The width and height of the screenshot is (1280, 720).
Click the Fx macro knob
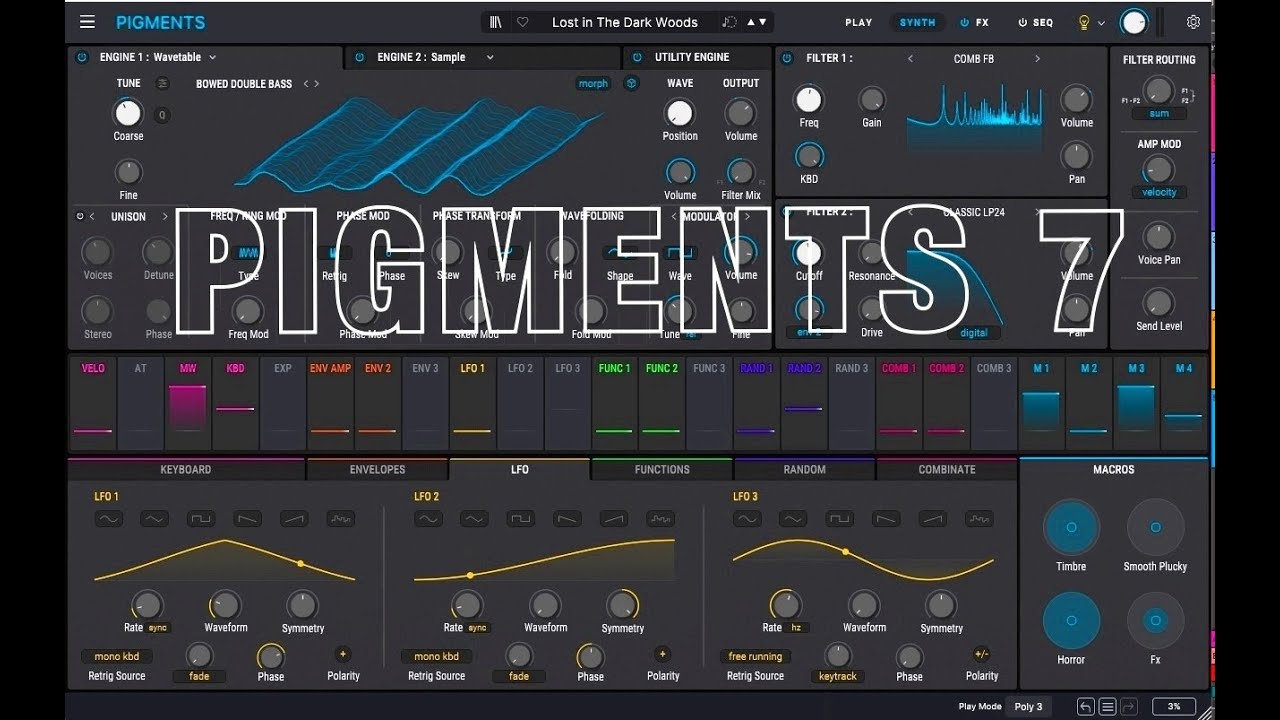[1155, 621]
